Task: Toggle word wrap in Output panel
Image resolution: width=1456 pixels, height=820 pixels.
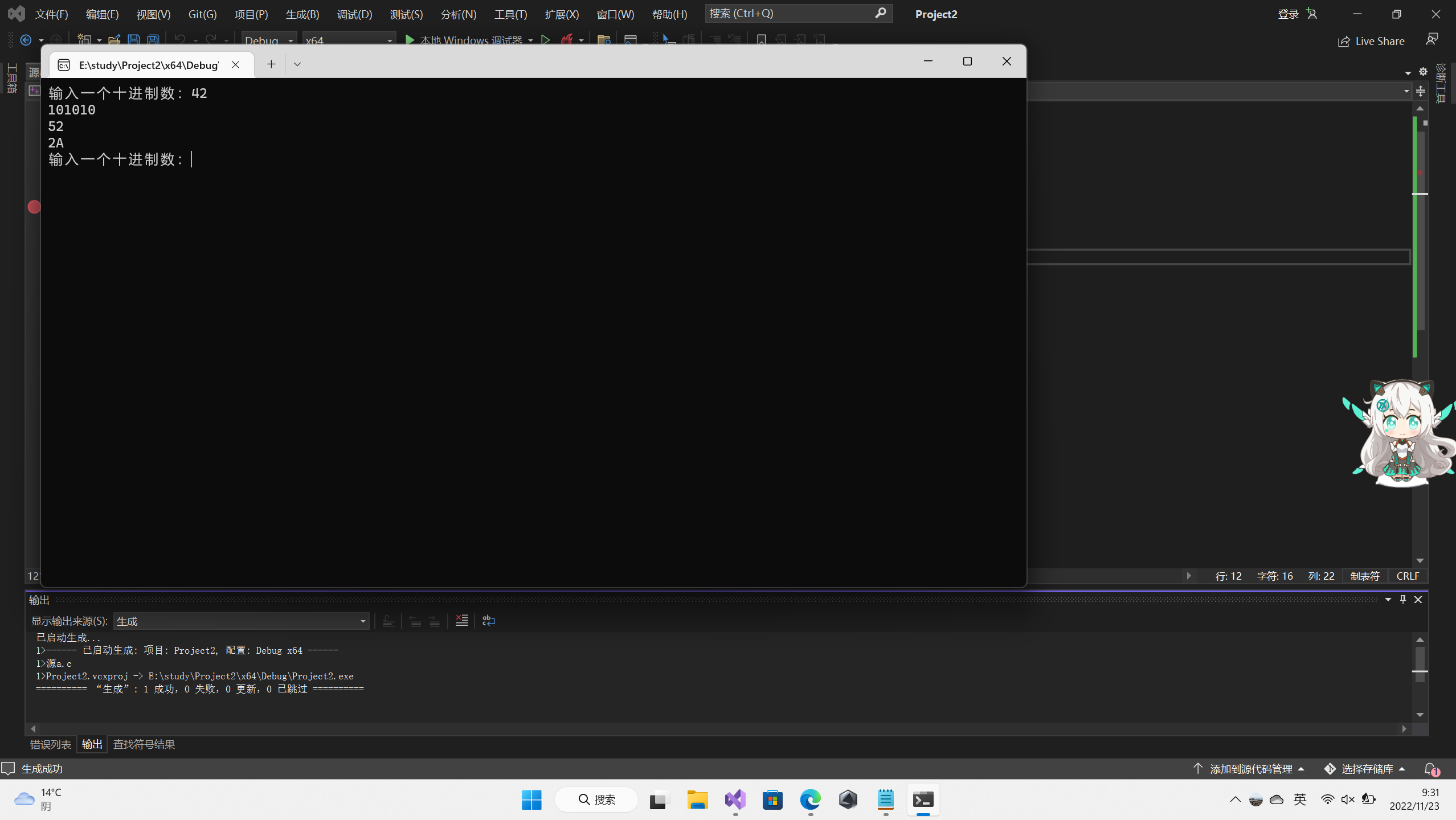Action: [x=489, y=621]
